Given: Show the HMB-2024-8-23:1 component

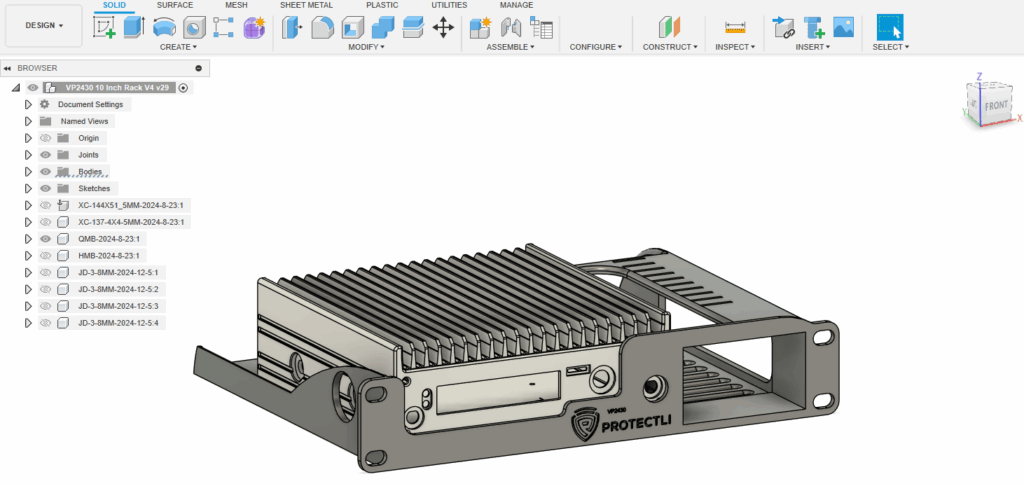Looking at the screenshot, I should point(45,256).
